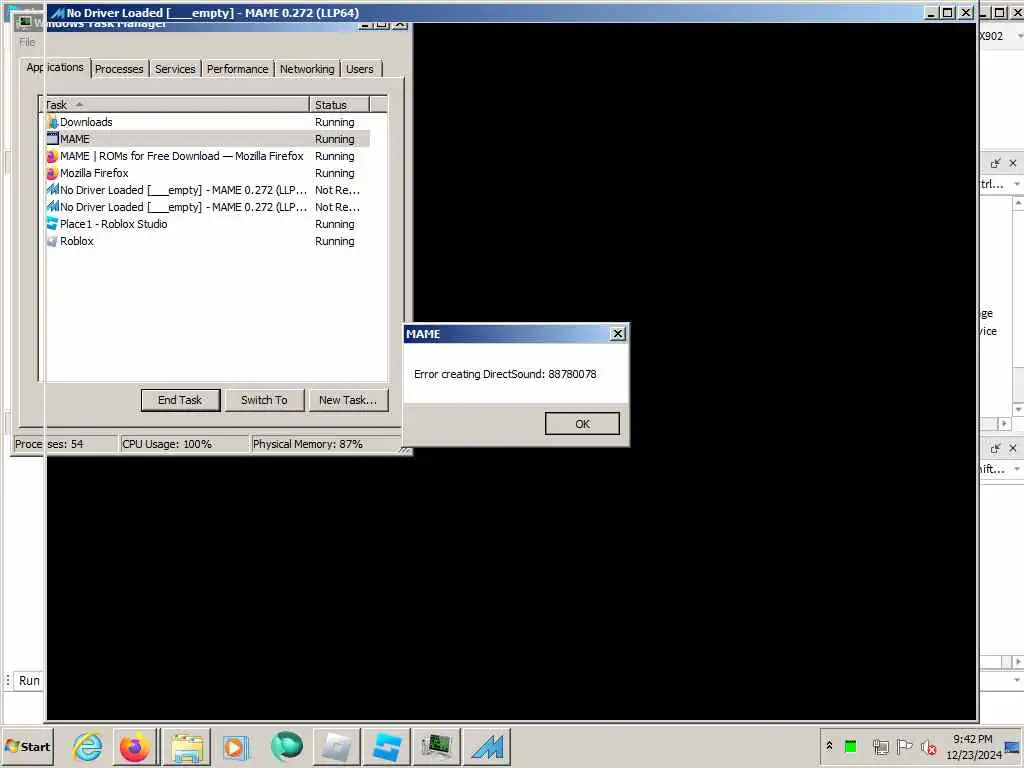Click the Action Center flag icon

tap(904, 746)
